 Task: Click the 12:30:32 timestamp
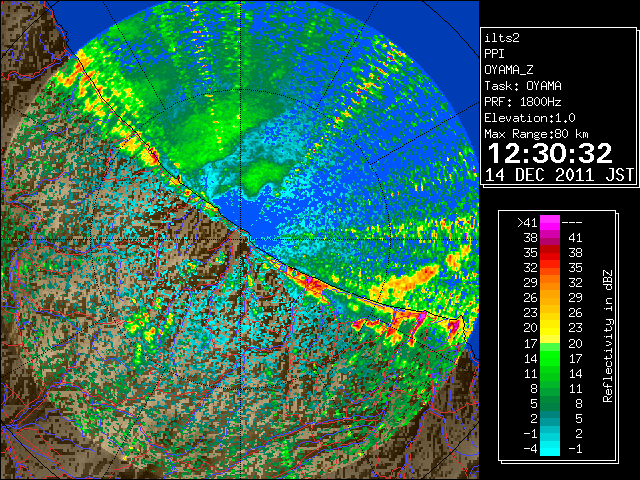tap(550, 153)
